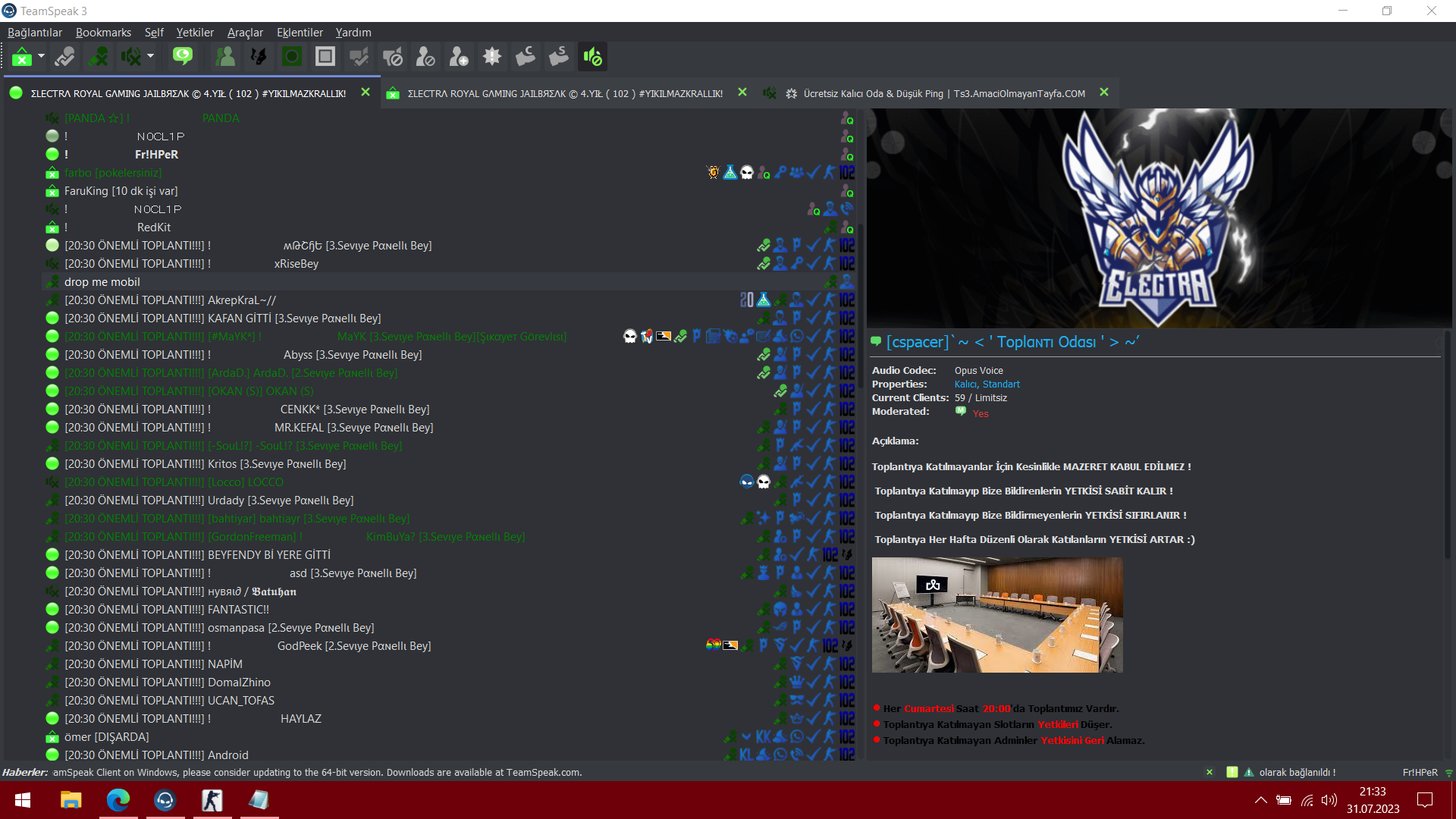Click the blocked megaphone toolbar icon

coord(392,57)
